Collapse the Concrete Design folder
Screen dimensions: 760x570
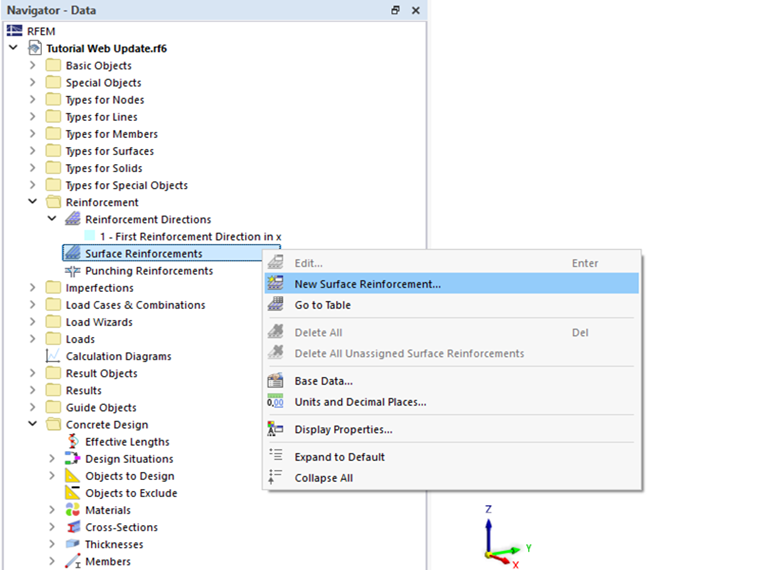tap(32, 424)
